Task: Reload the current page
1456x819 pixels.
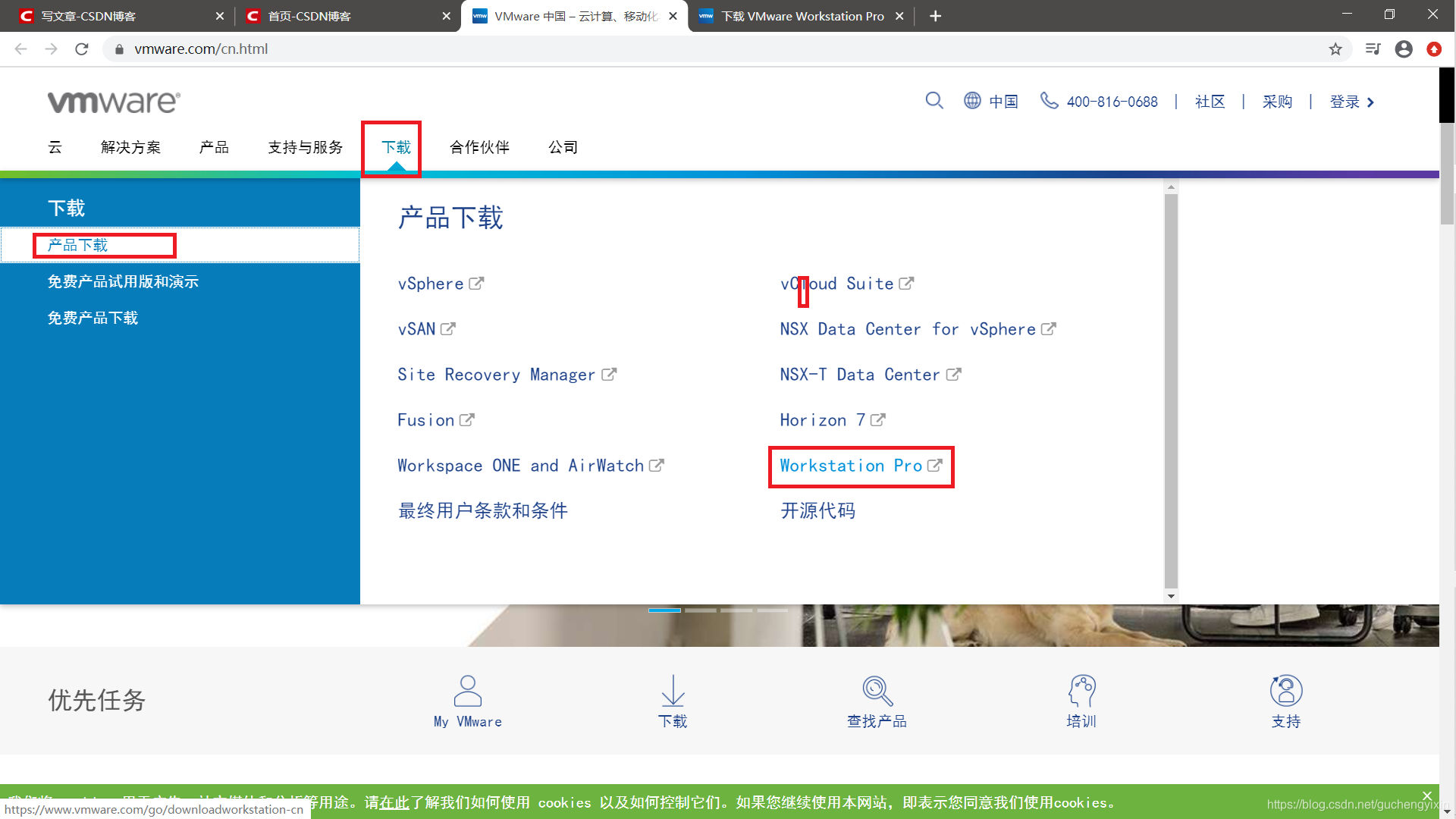Action: coord(82,49)
